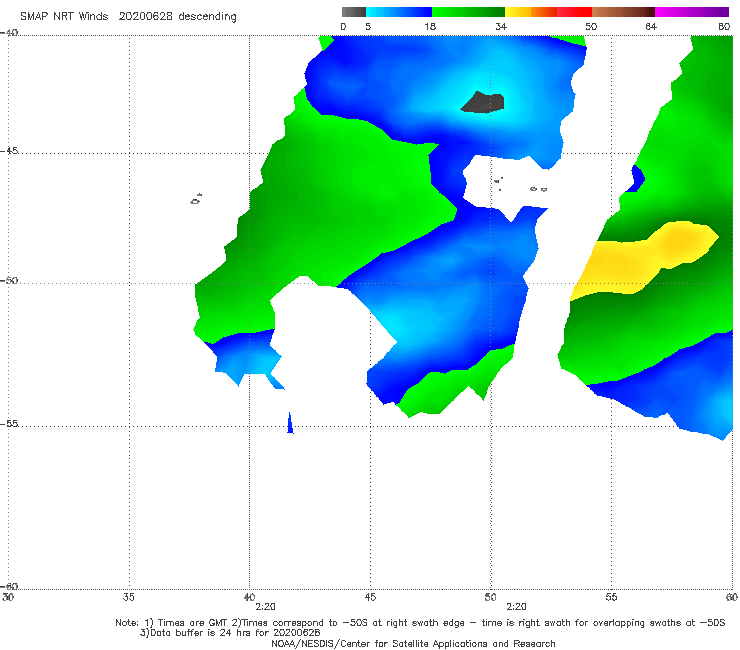Click the date "20200628" in the title
This screenshot has width=740, height=650.
pos(145,16)
